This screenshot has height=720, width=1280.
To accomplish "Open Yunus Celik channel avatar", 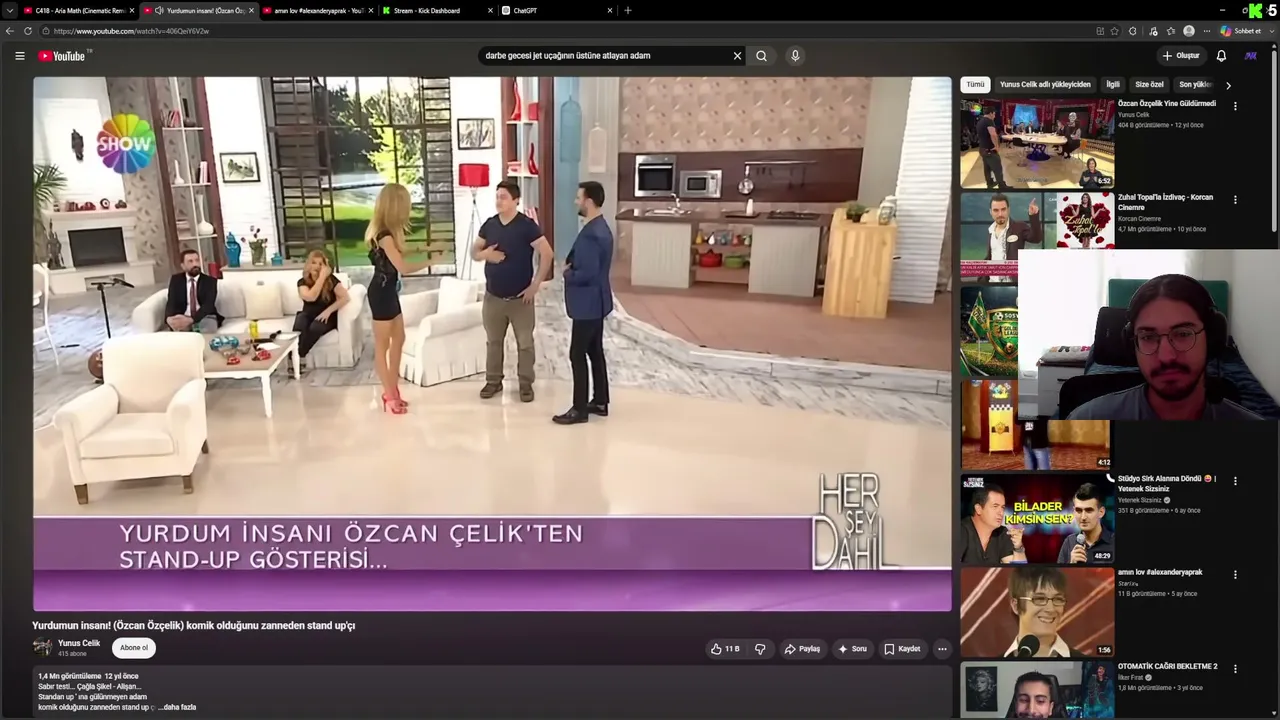I will pyautogui.click(x=42, y=648).
